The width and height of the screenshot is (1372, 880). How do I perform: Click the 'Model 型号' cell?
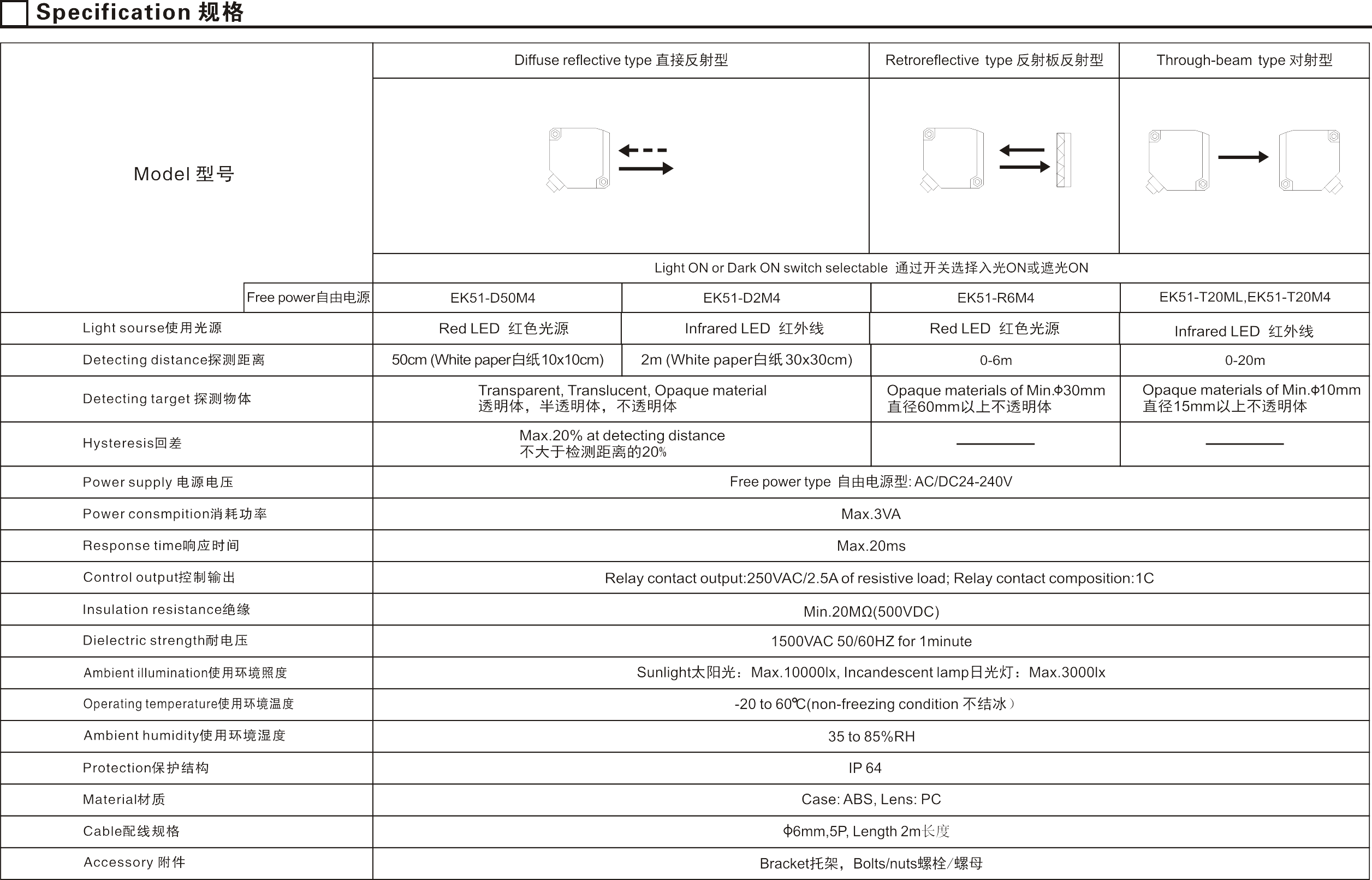tap(184, 174)
